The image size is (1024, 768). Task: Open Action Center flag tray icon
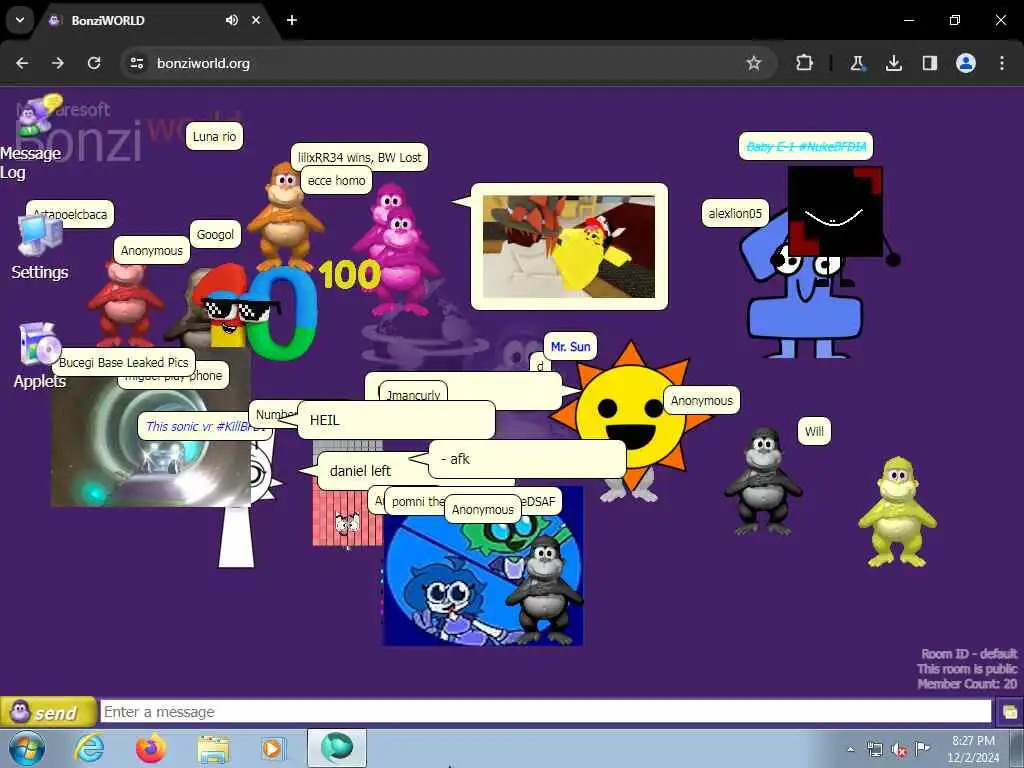[922, 749]
